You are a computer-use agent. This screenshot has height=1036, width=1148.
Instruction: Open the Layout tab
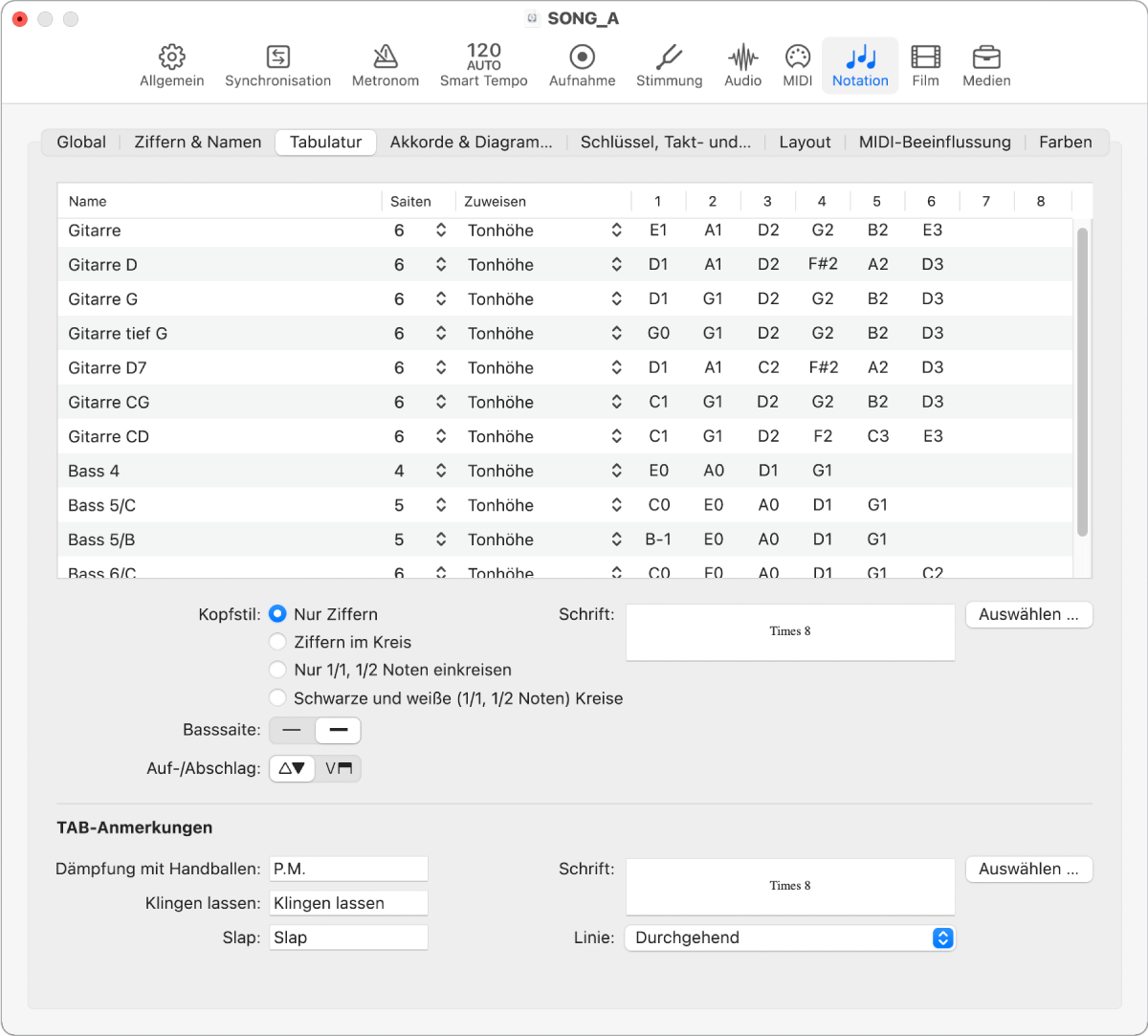[x=805, y=143]
